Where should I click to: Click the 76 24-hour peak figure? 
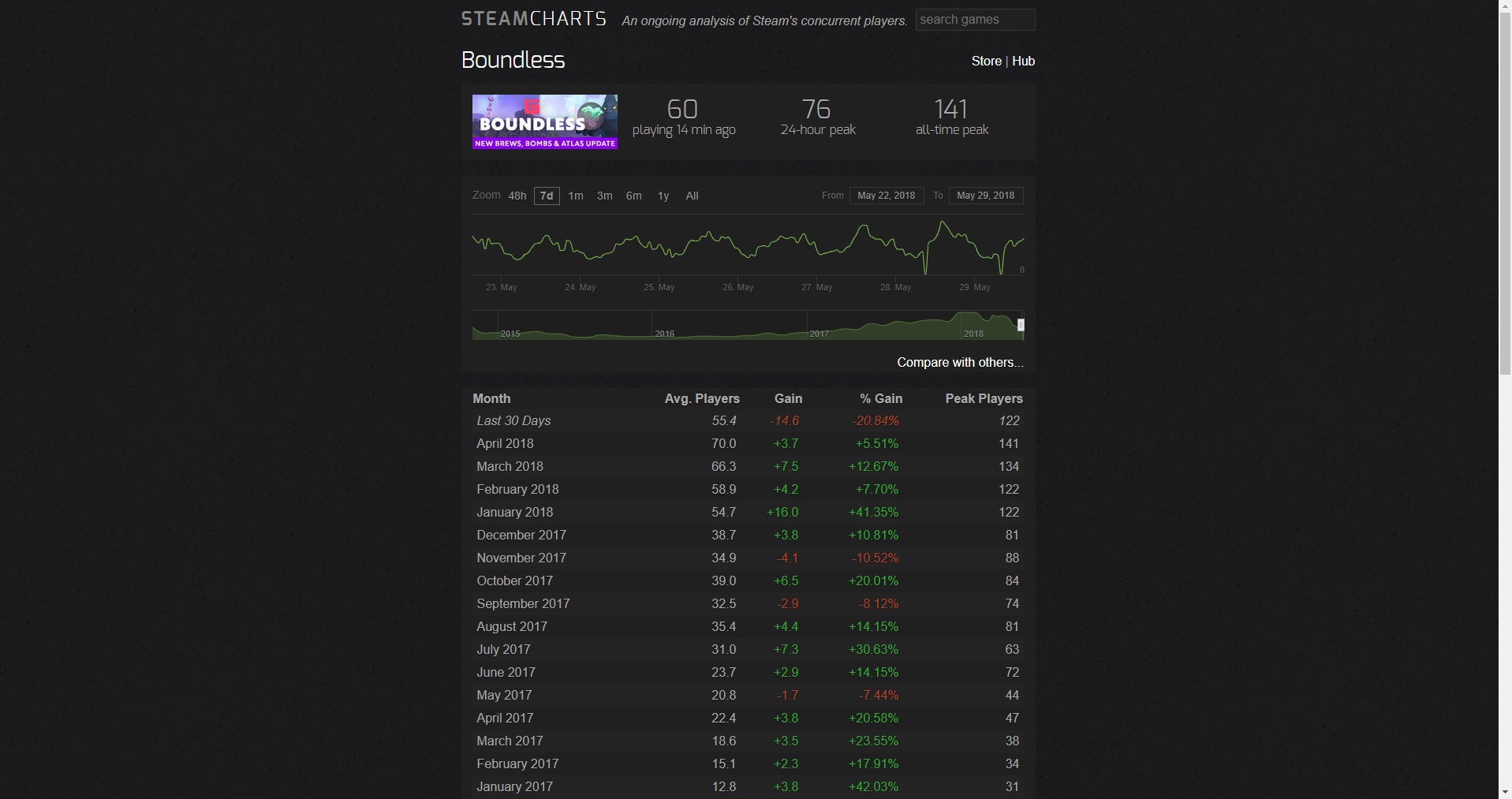click(816, 109)
